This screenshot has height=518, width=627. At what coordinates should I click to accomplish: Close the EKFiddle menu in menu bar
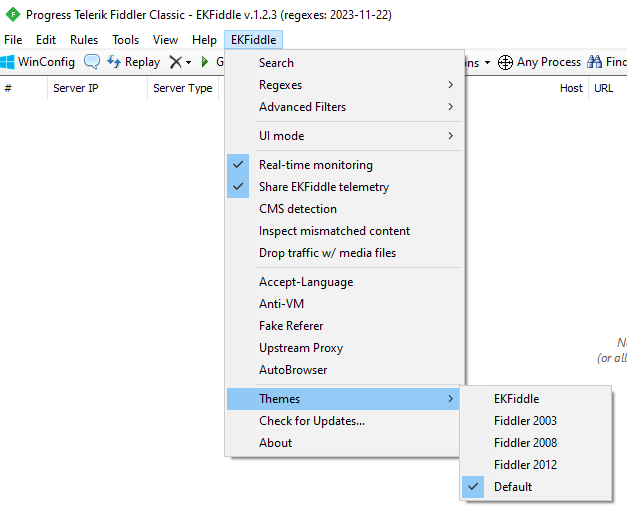tap(254, 40)
